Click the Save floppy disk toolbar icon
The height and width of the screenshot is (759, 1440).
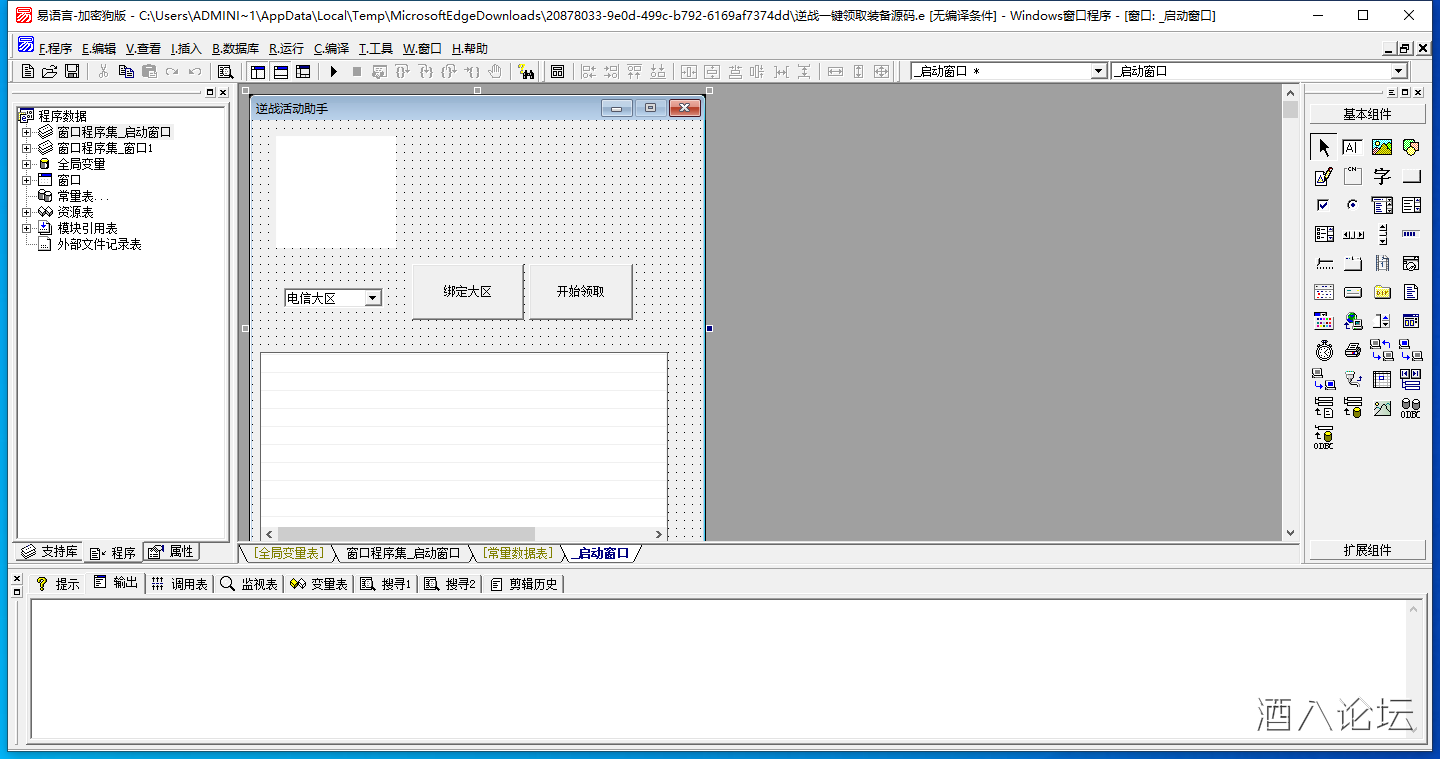coord(72,71)
